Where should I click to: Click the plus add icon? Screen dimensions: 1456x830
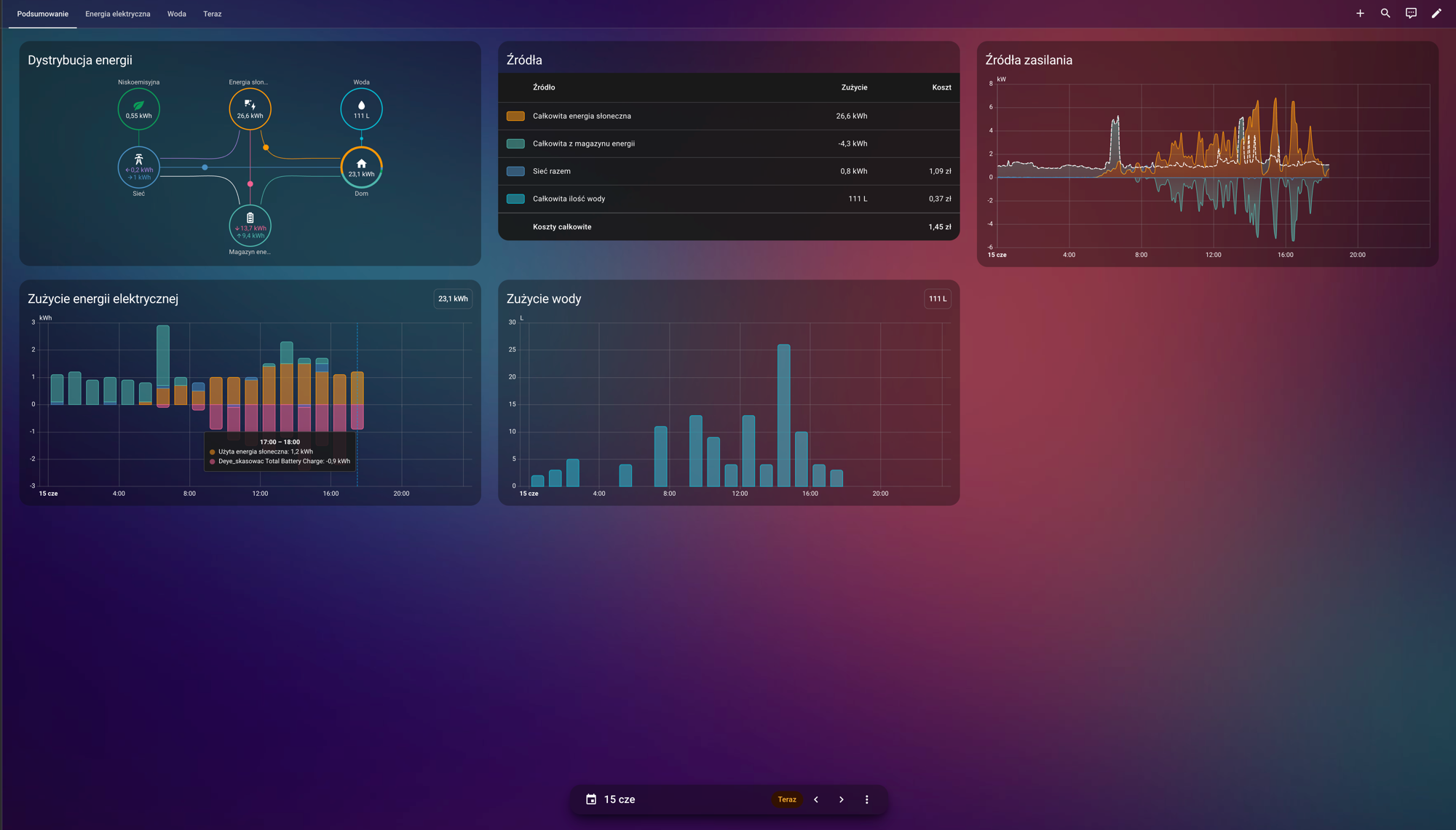1360,13
